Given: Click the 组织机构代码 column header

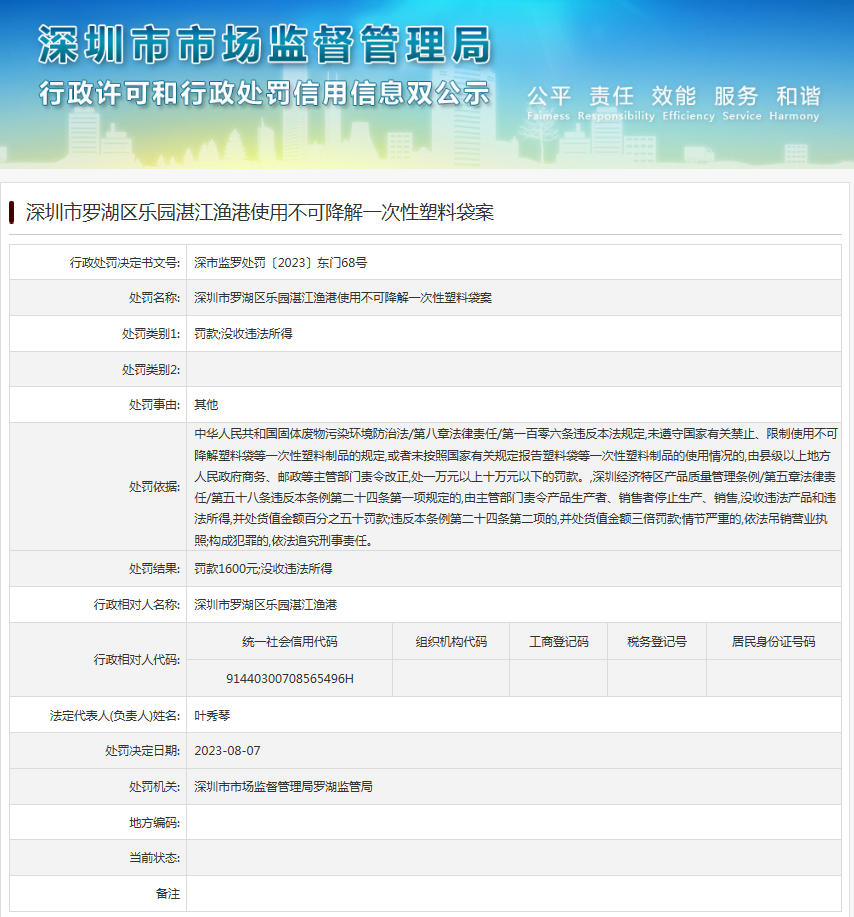Looking at the screenshot, I should [451, 642].
